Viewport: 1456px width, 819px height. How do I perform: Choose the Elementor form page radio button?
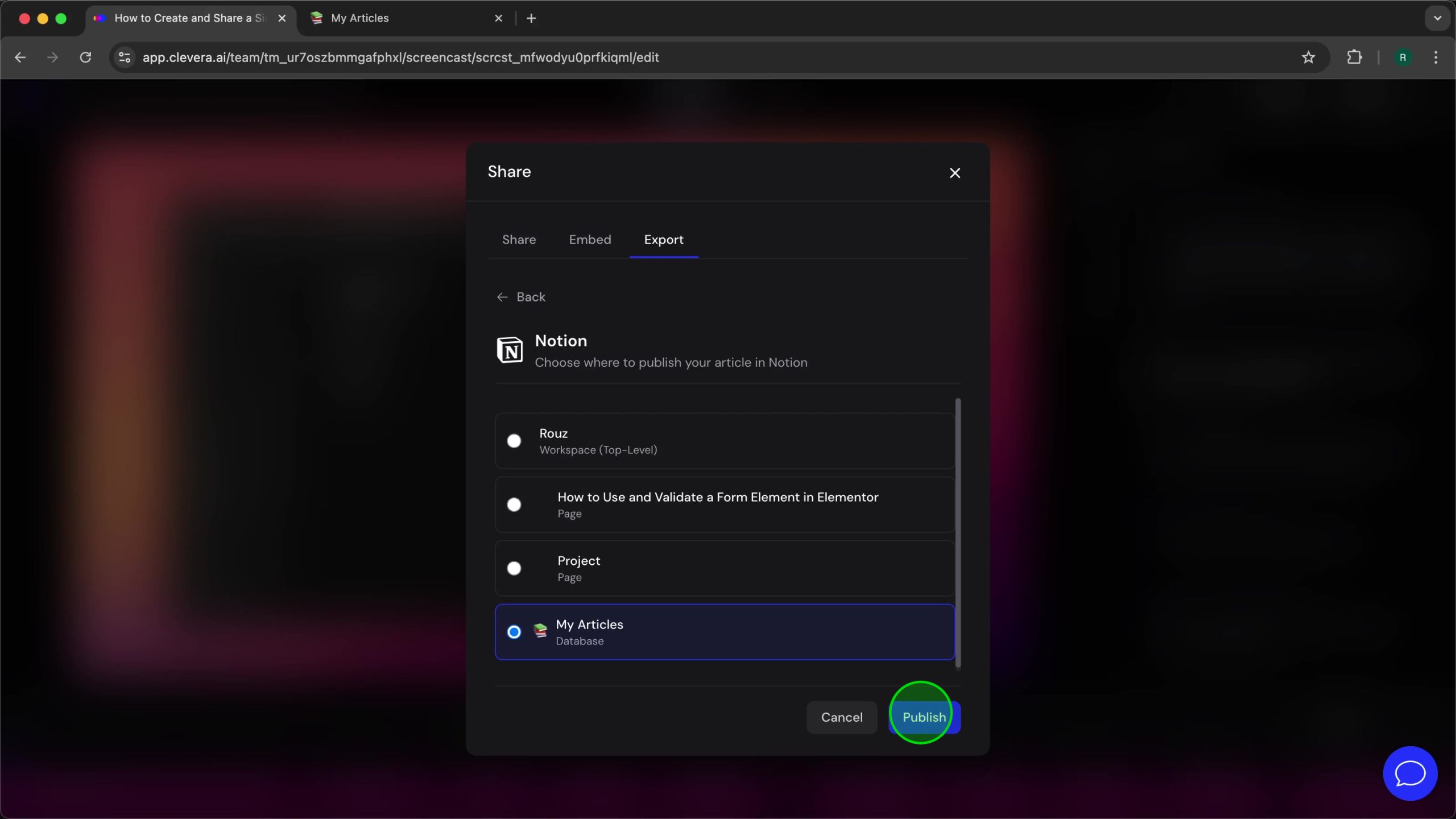tap(514, 504)
